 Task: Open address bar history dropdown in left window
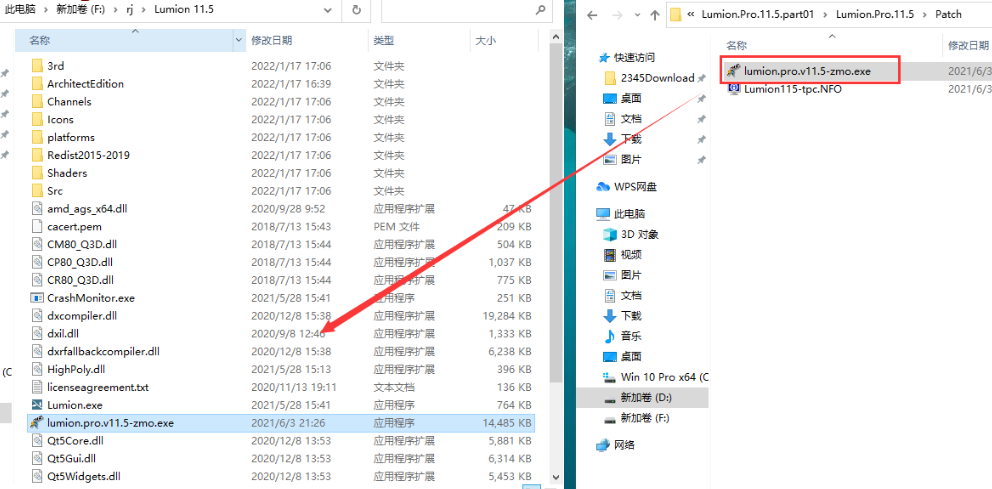click(329, 10)
